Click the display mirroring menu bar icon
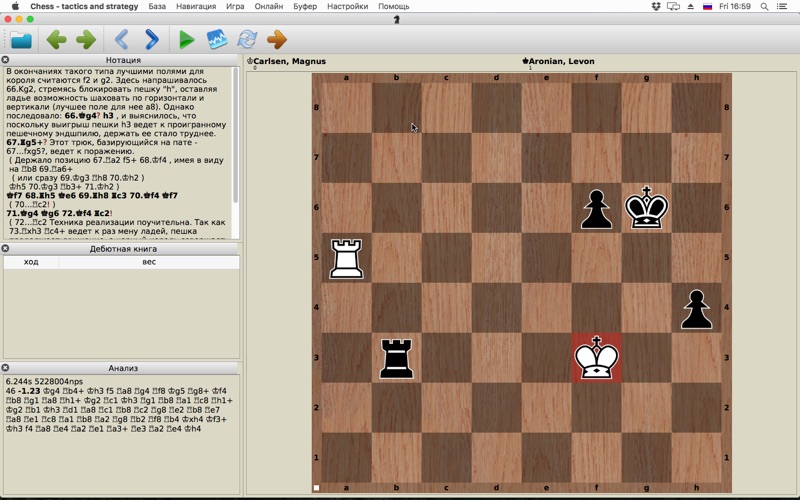Viewport: 800px width, 500px height. (x=673, y=6)
